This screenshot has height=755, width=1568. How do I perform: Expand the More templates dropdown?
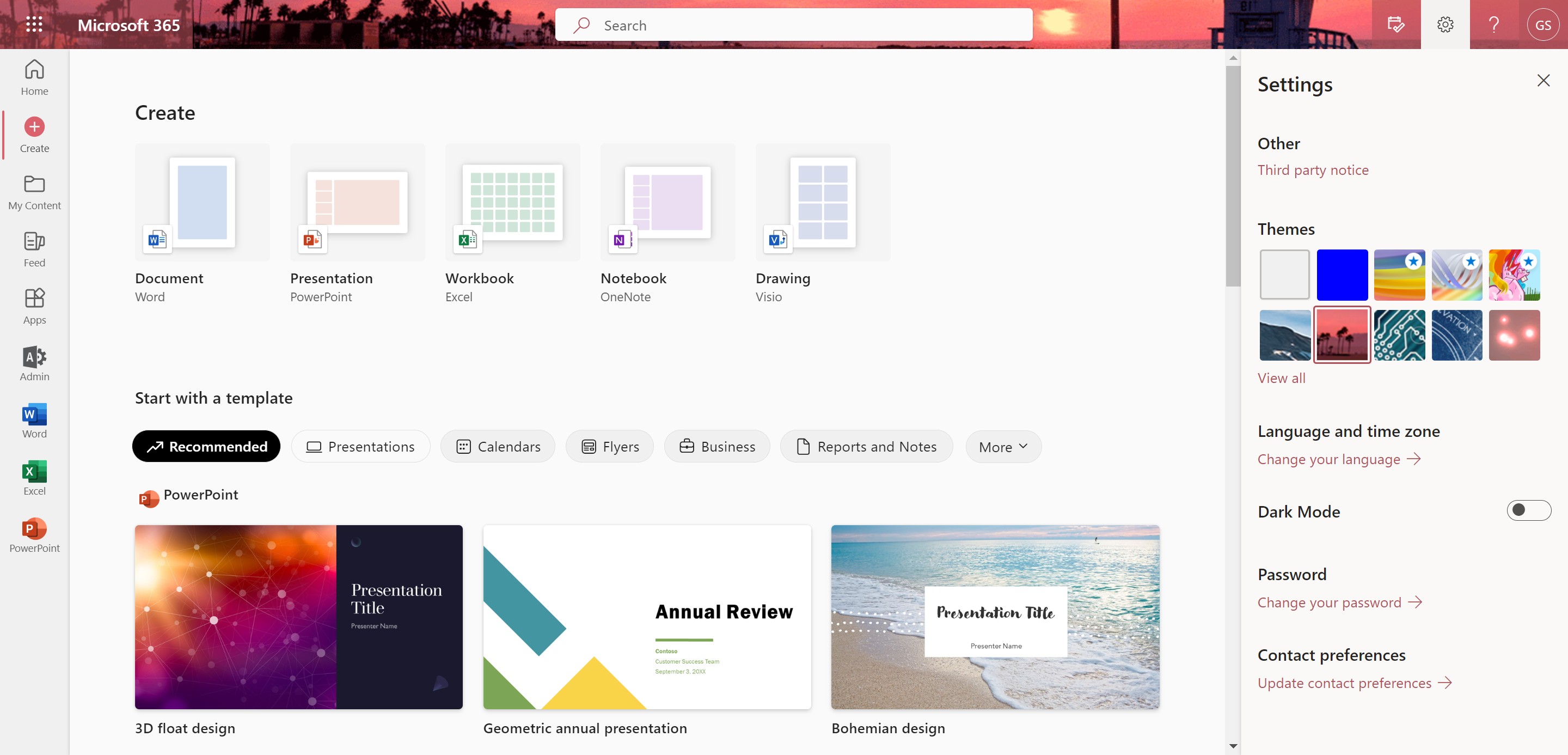click(x=1003, y=446)
